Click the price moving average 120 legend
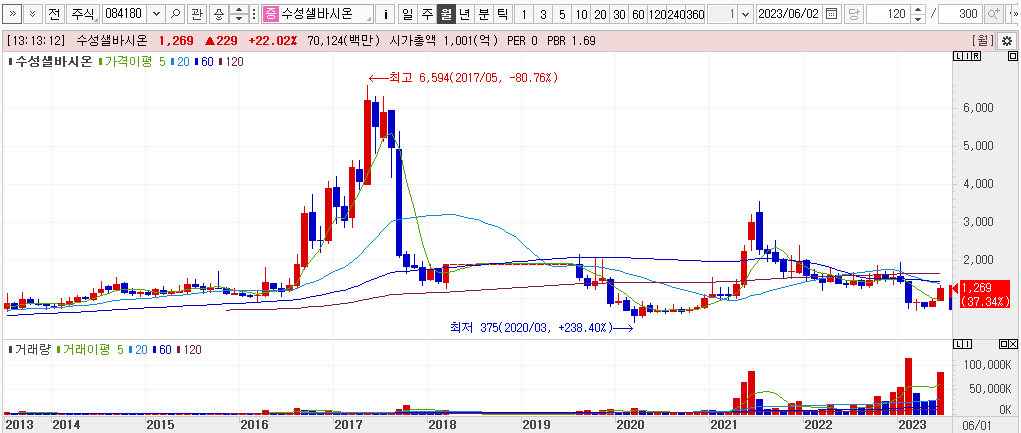1021x433 pixels. [232, 64]
